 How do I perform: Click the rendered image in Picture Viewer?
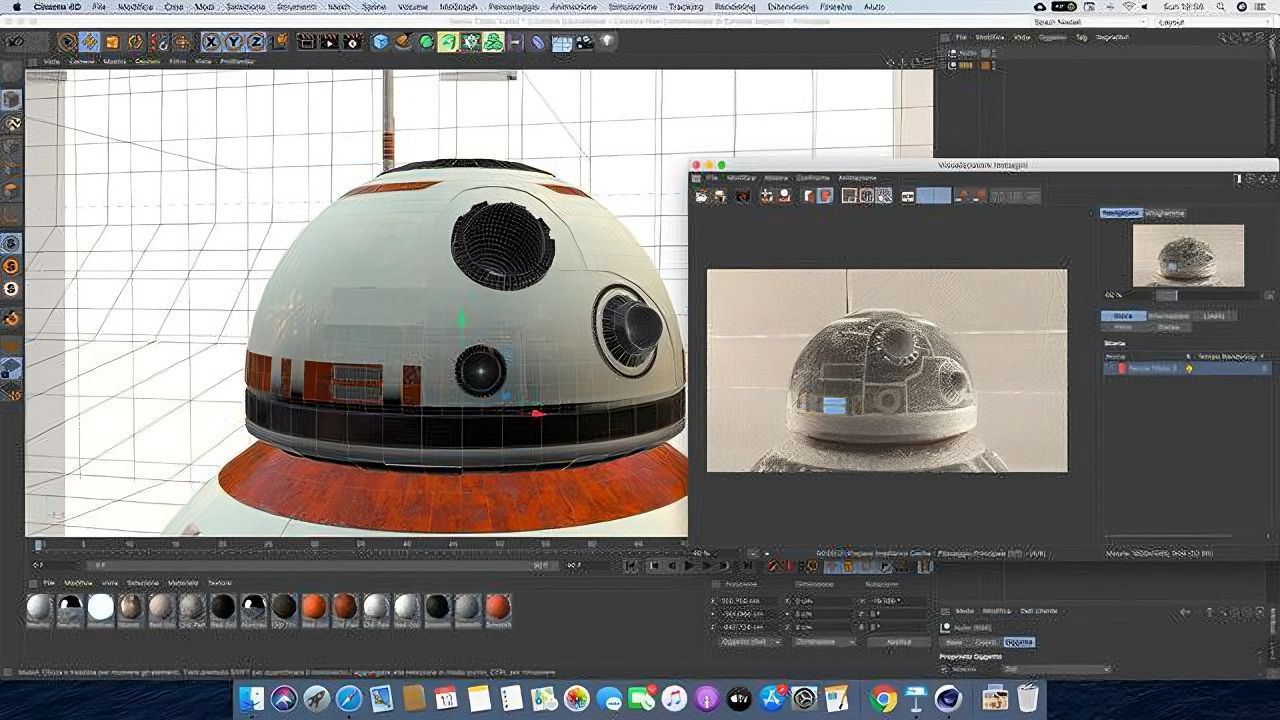click(x=887, y=370)
